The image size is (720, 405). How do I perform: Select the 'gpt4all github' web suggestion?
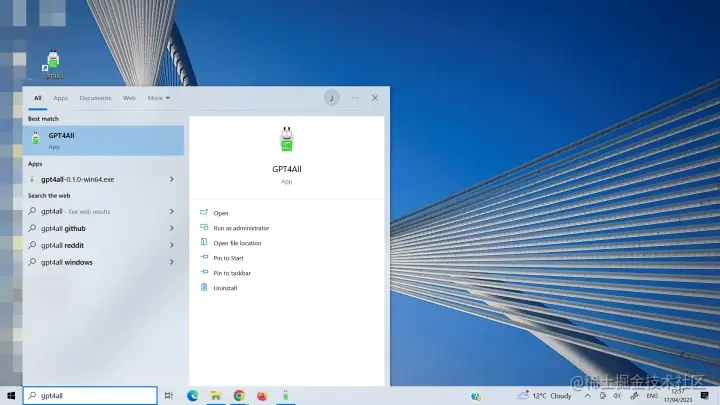click(x=104, y=228)
